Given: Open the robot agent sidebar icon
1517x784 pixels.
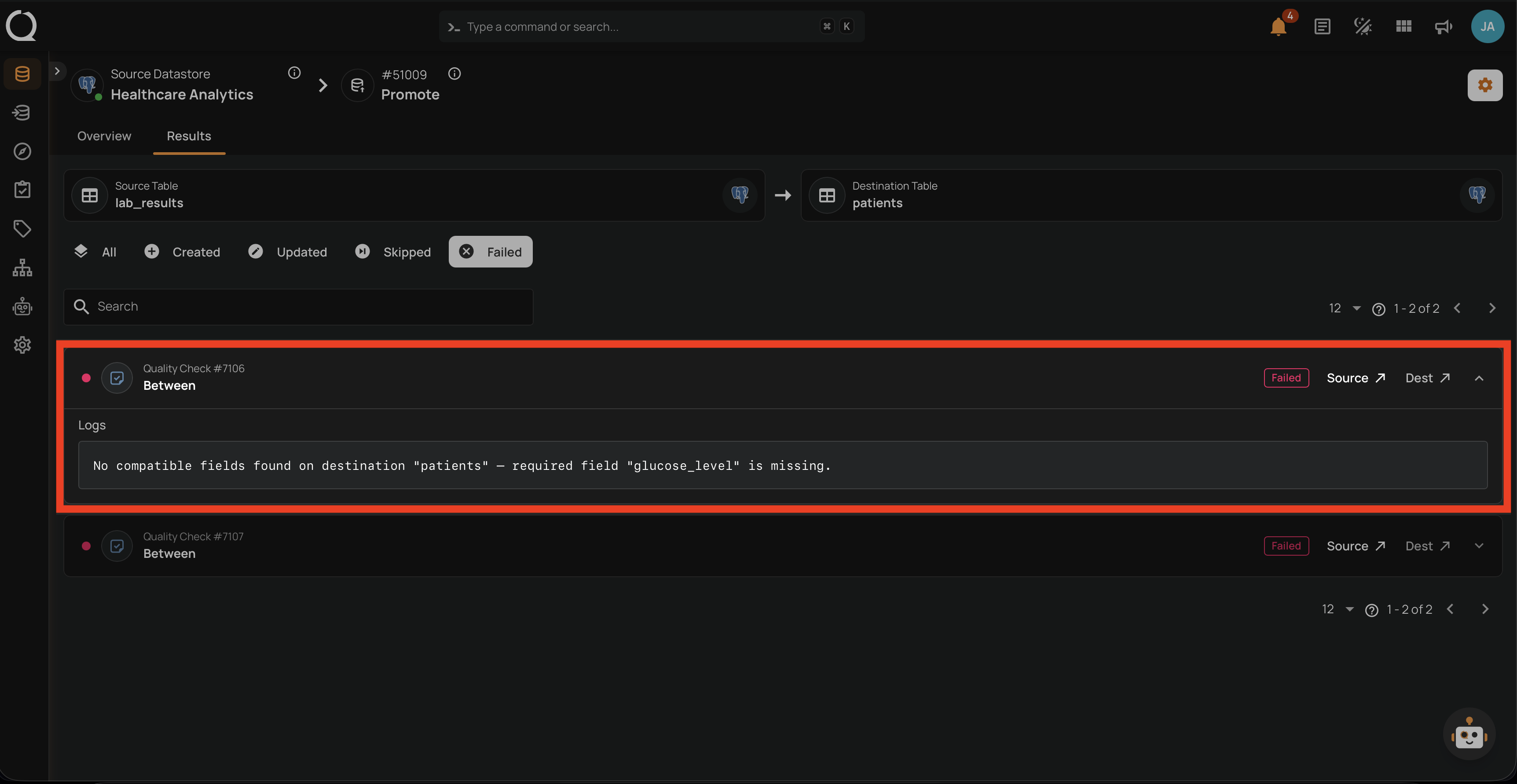Looking at the screenshot, I should pyautogui.click(x=22, y=306).
